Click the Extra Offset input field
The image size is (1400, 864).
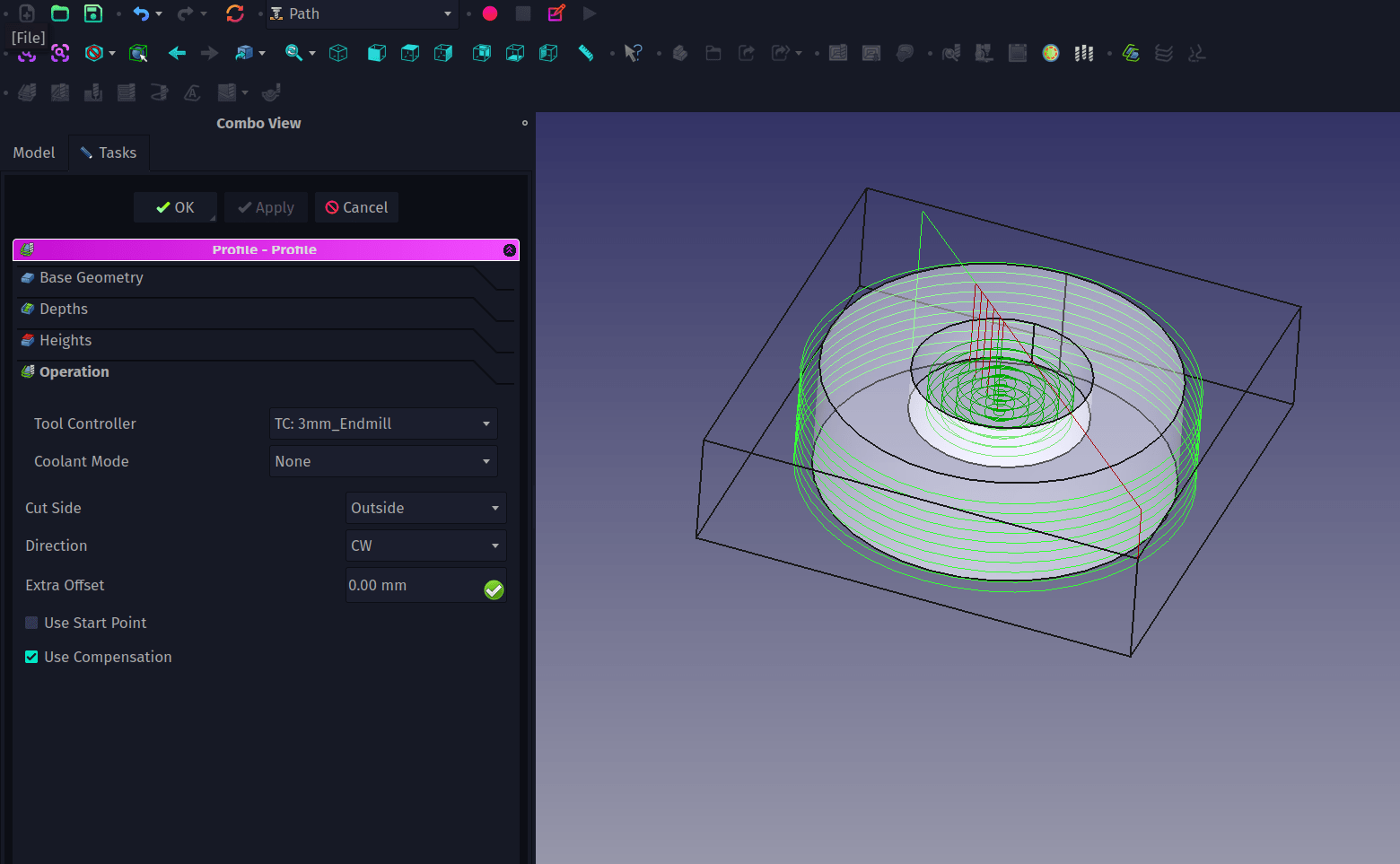pos(413,585)
